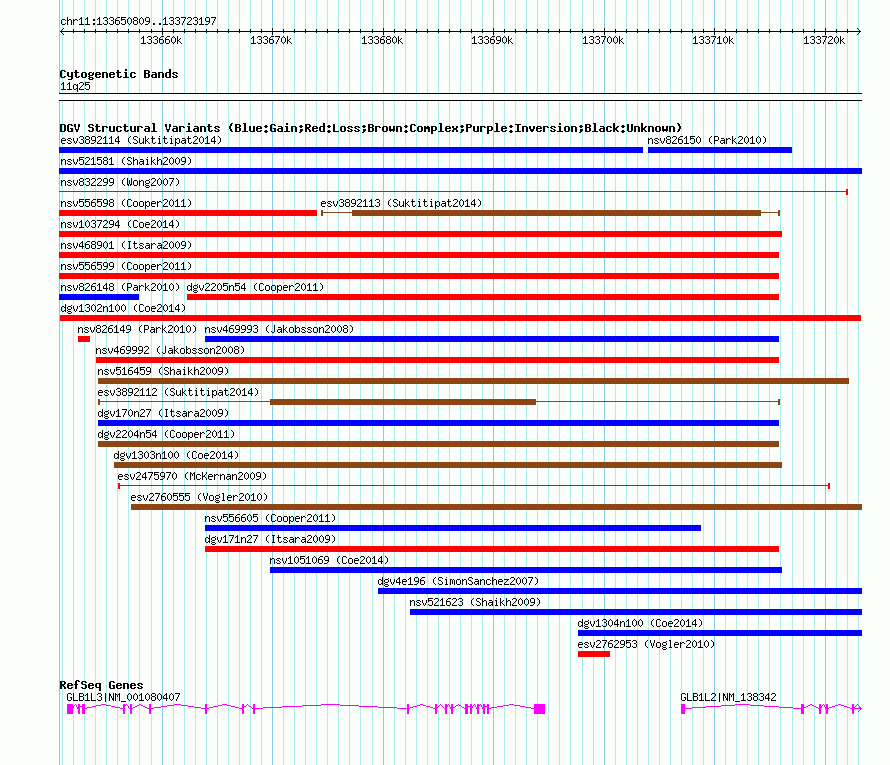Open the dgv2205n54 (Cooper2011) variant label
Image resolution: width=890 pixels, height=765 pixels.
click(x=255, y=287)
